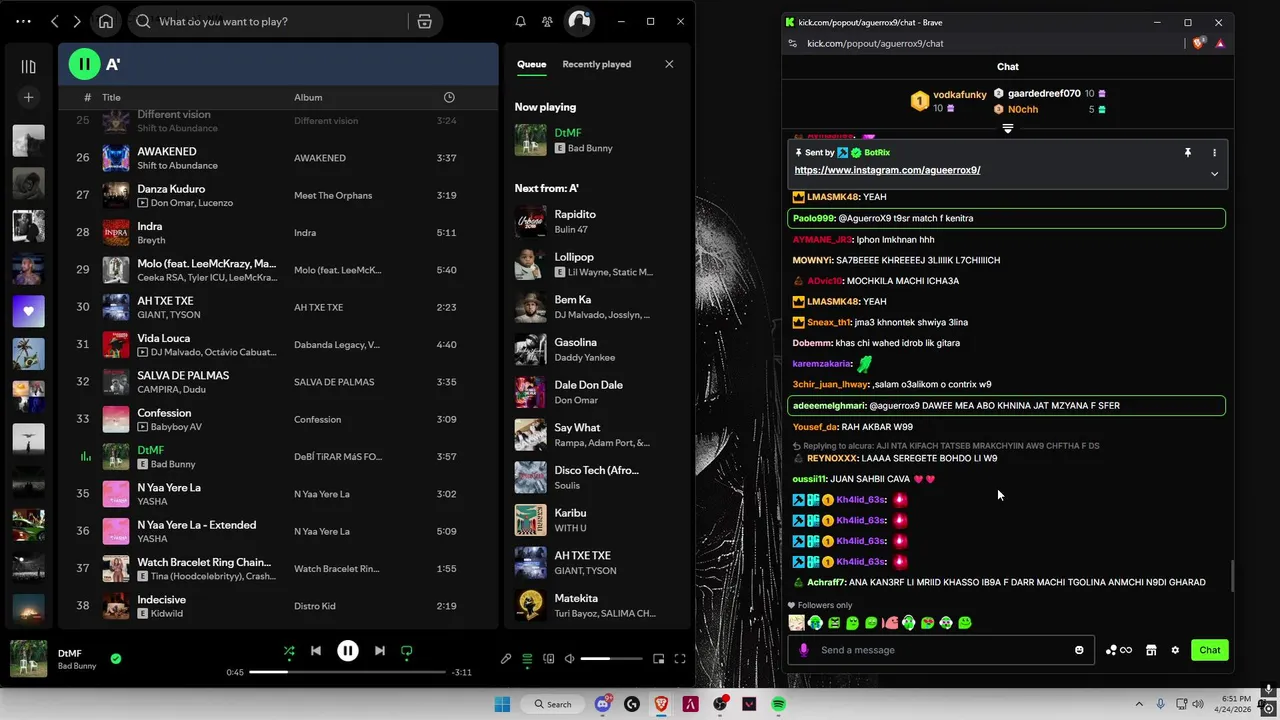Screen dimensions: 1280x720
Task: Open the Windows Start menu
Action: point(502,704)
